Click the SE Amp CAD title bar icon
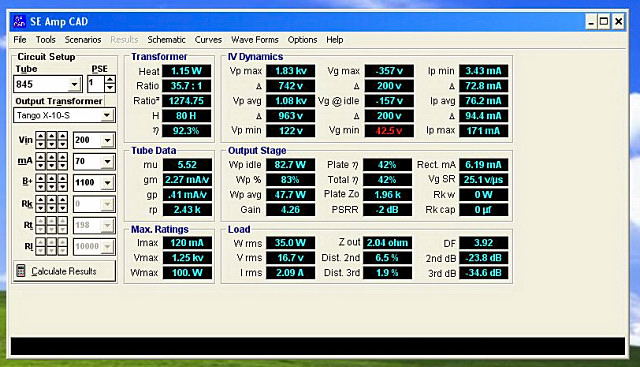Viewport: 640px width, 367px height. 19,21
